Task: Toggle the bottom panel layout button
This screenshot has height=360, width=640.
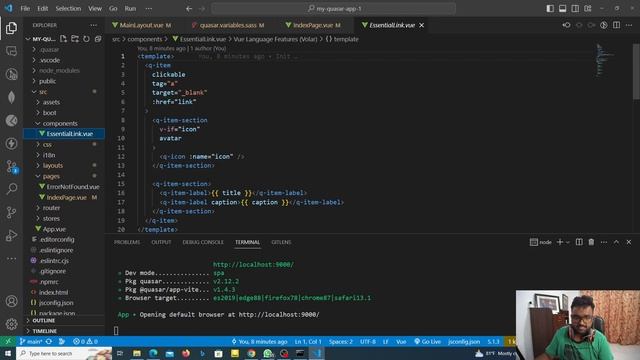Action: [x=562, y=9]
